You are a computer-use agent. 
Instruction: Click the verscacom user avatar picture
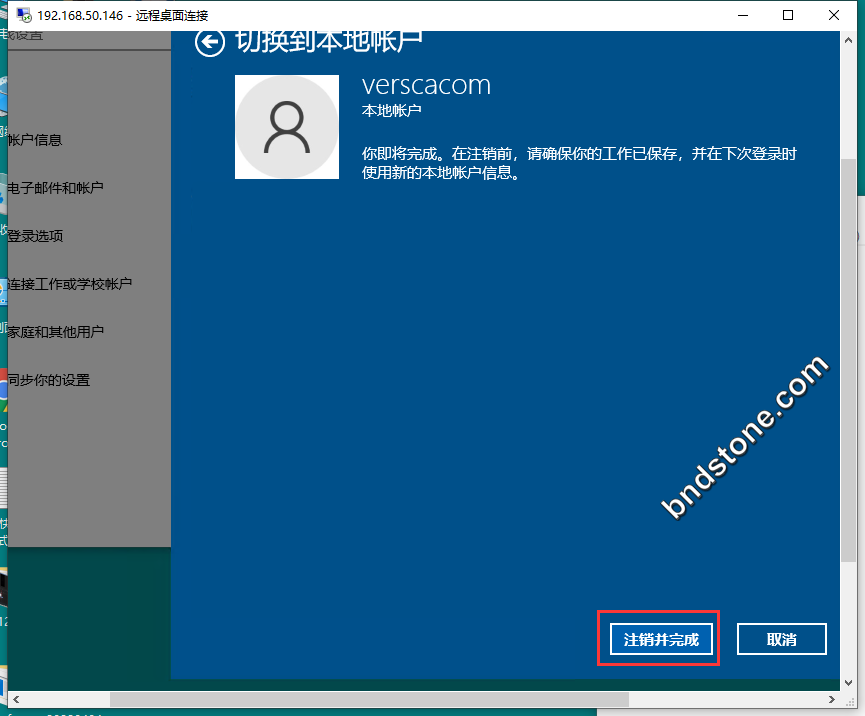pyautogui.click(x=287, y=127)
